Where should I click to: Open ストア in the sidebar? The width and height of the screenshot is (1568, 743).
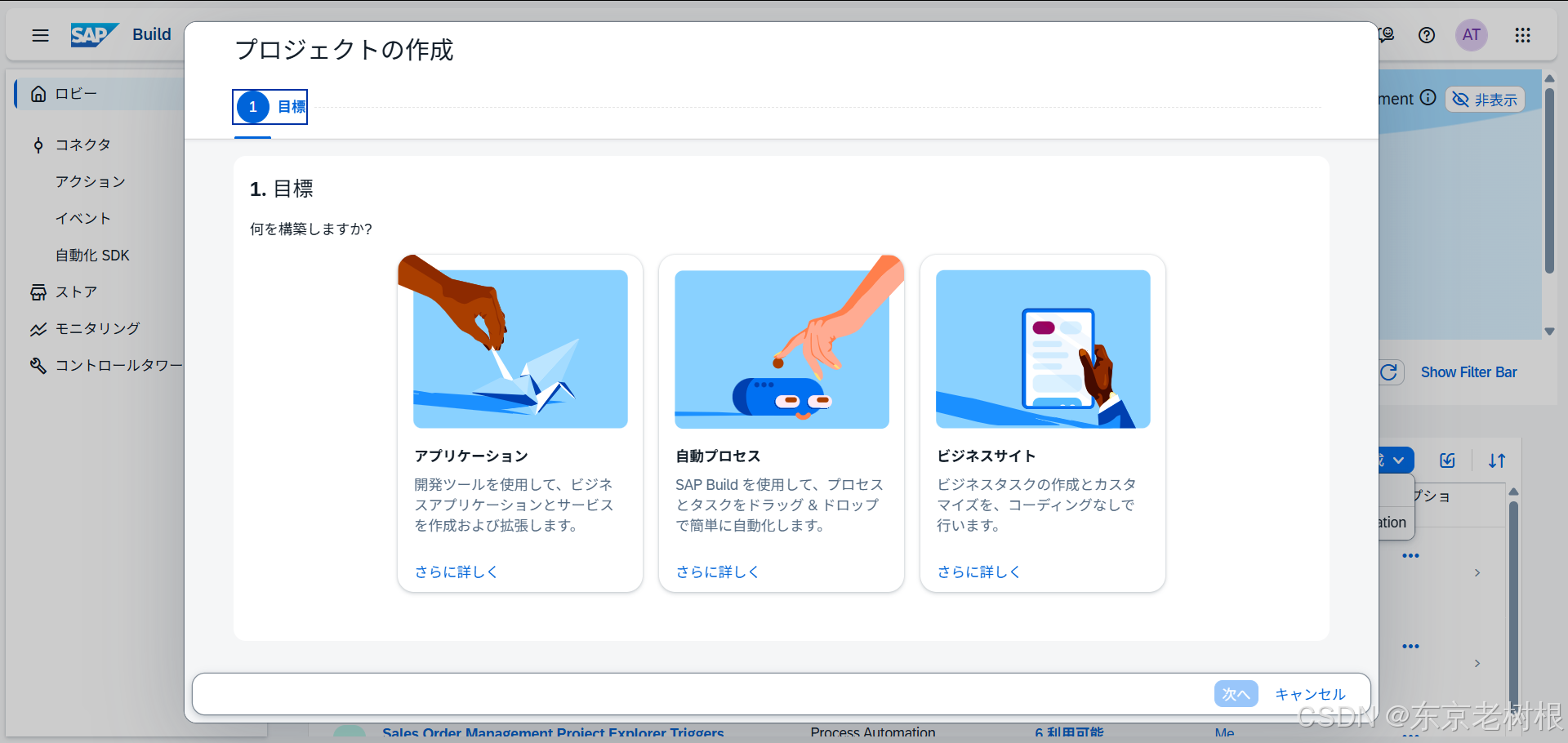click(76, 292)
